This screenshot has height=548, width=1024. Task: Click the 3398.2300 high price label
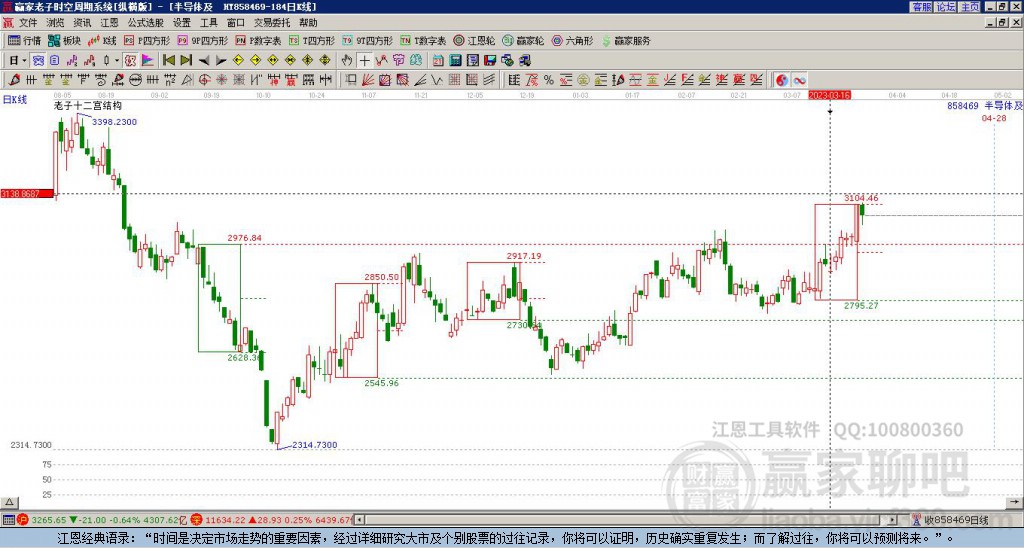pyautogui.click(x=114, y=122)
